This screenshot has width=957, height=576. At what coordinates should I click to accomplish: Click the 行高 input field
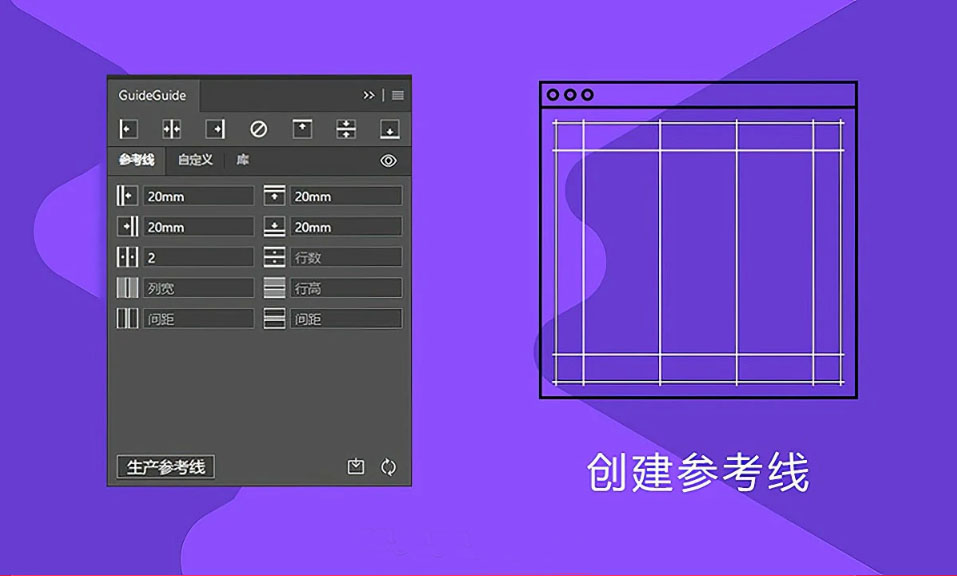coord(346,287)
